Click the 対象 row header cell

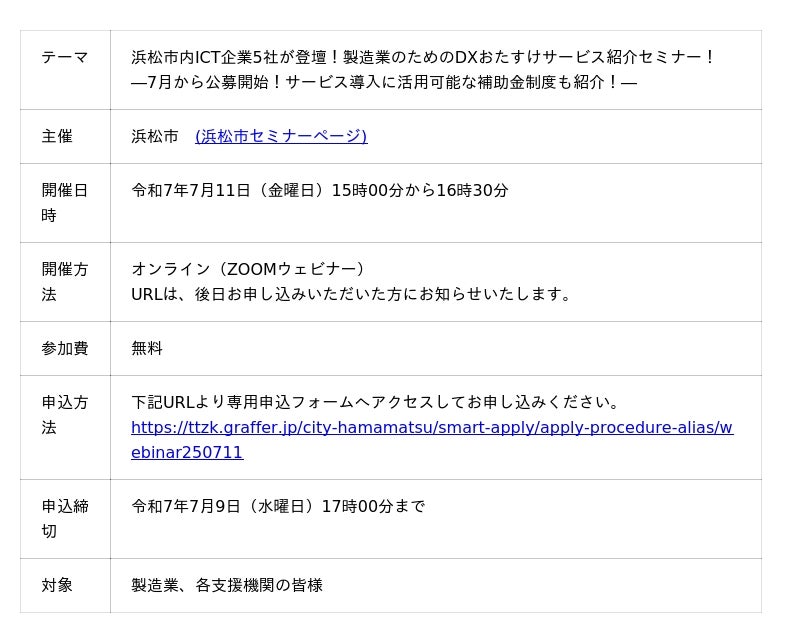65,585
